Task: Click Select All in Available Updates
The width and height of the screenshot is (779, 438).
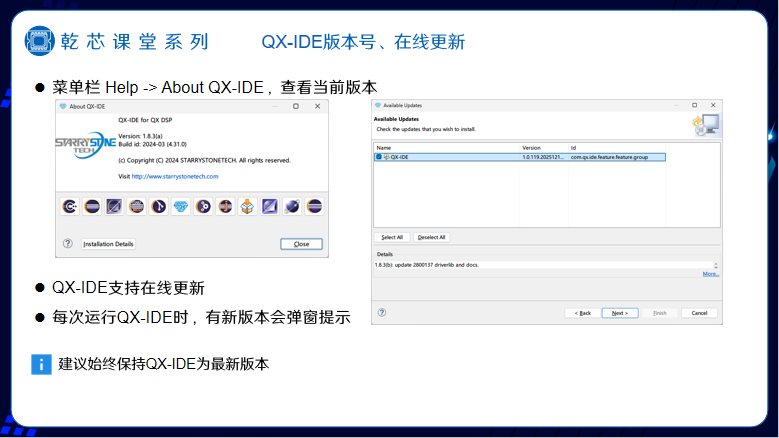Action: pyautogui.click(x=392, y=237)
